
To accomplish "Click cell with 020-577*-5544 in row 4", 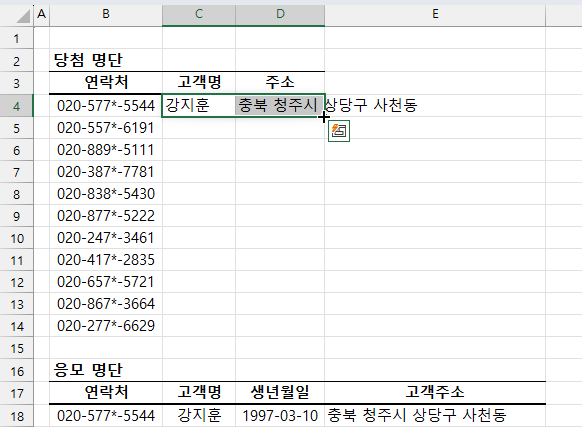I will 106,105.
